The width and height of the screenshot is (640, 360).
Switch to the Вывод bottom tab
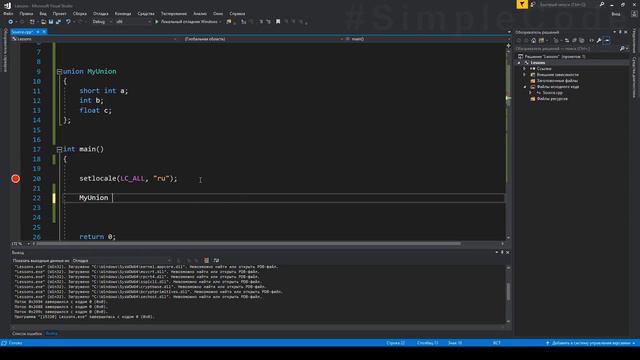point(51,334)
